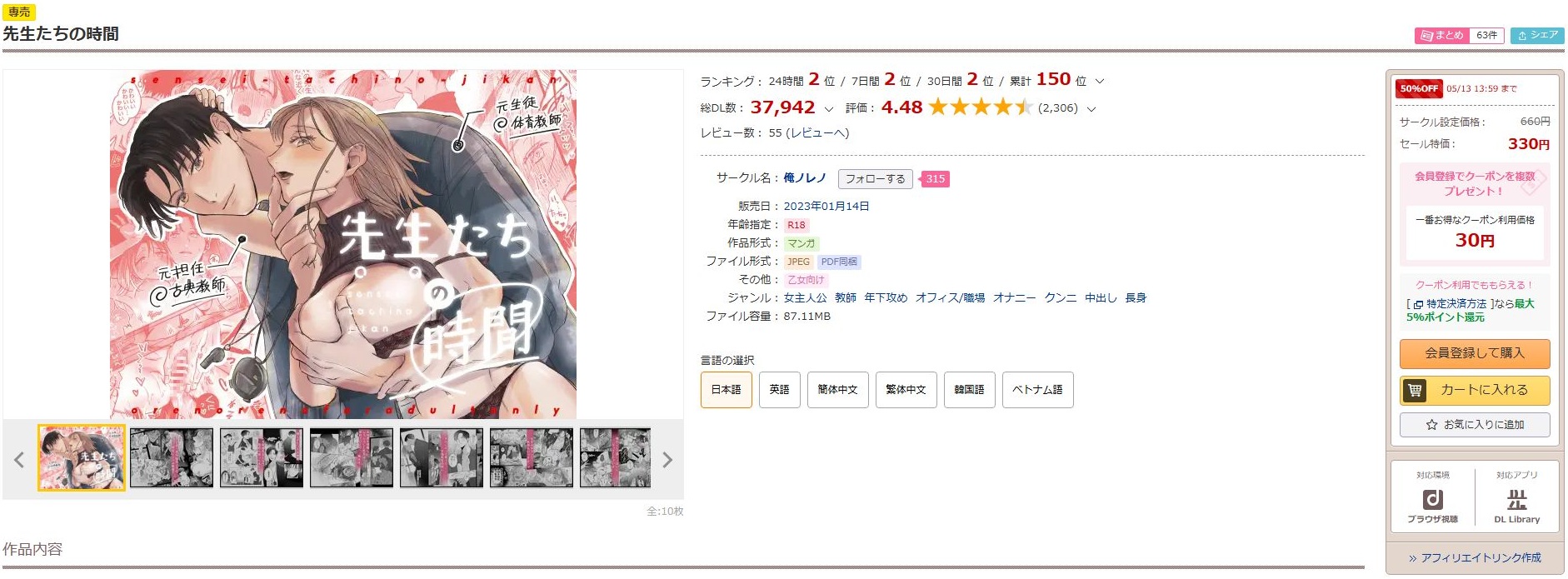Image resolution: width=1568 pixels, height=579 pixels.
Task: Select 英語 language option
Action: click(779, 390)
